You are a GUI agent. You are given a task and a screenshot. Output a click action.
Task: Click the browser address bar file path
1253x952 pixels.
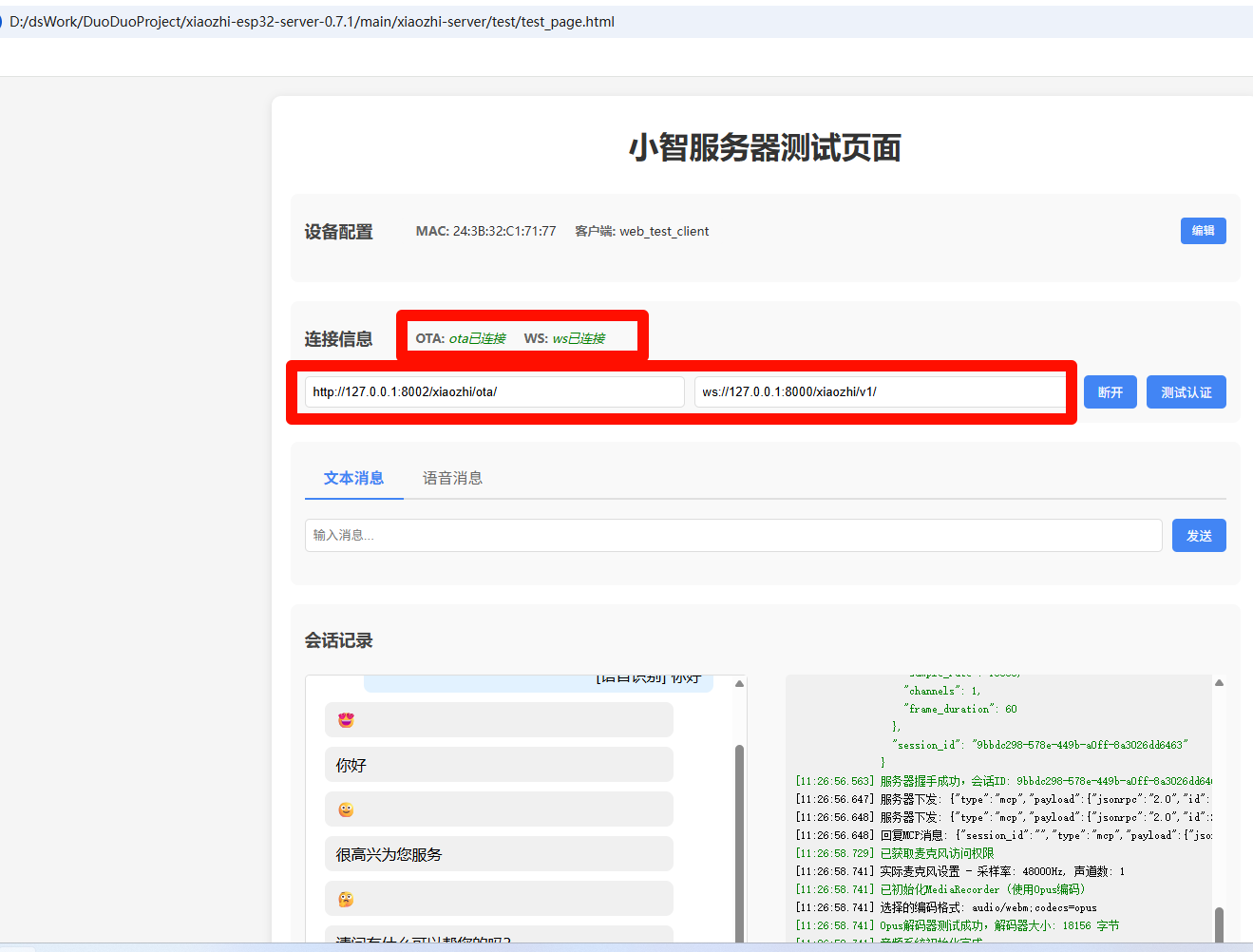point(312,22)
